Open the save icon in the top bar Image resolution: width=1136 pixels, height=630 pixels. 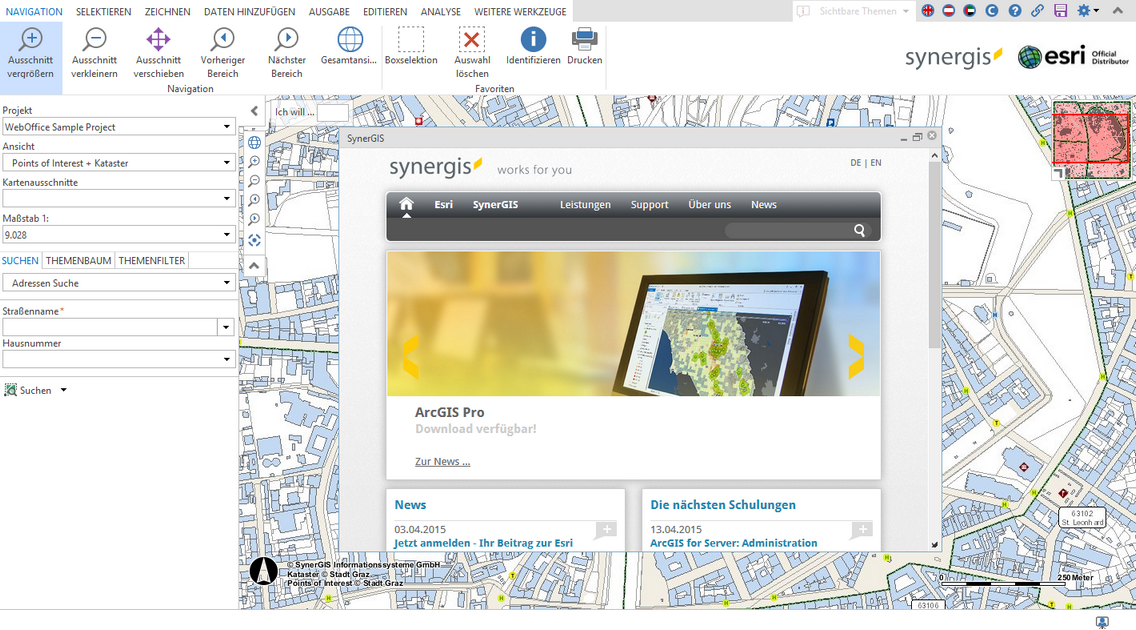point(1060,10)
